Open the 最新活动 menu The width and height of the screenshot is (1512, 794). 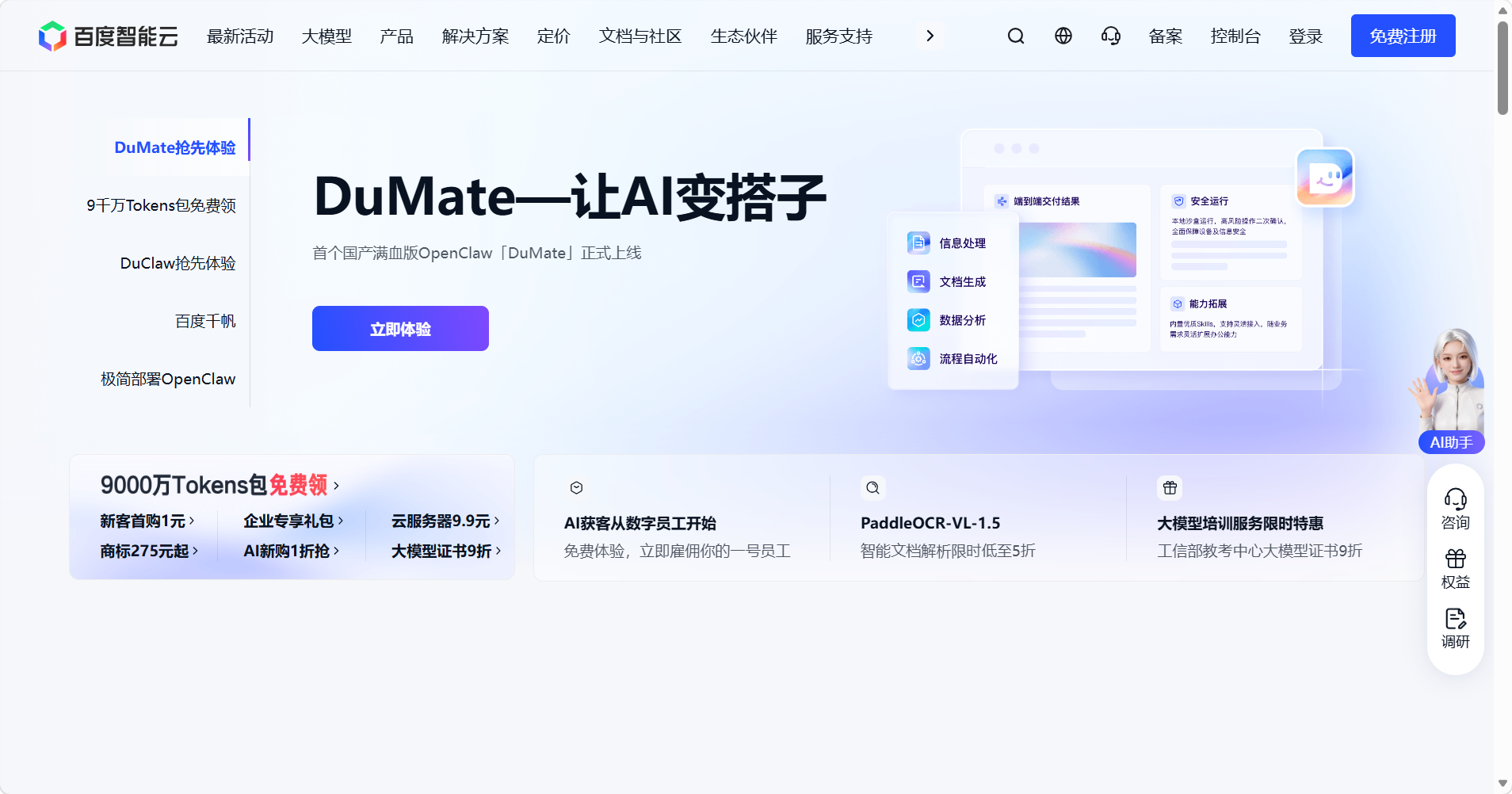(240, 36)
